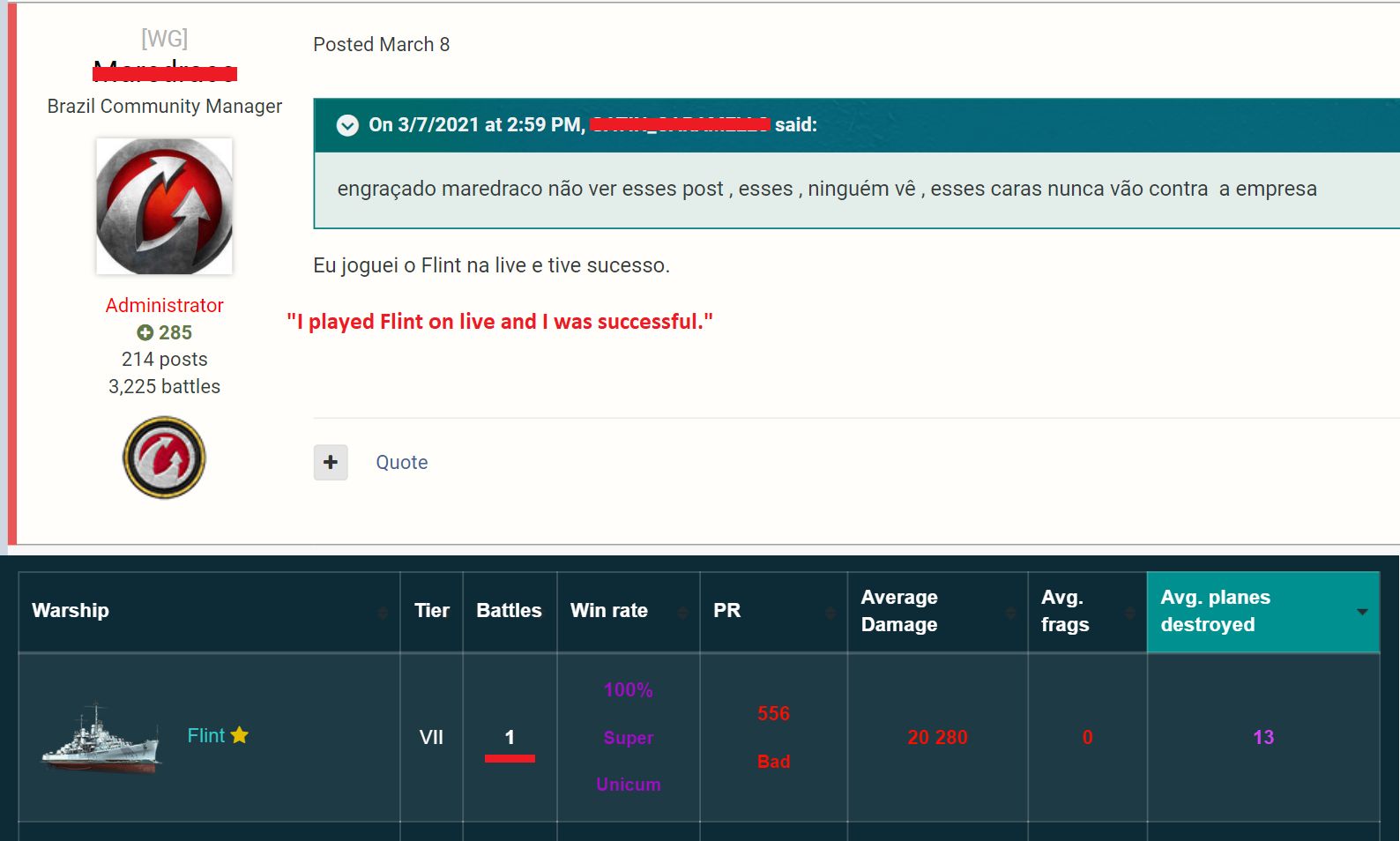
Task: Click the Battles column header
Action: (509, 610)
